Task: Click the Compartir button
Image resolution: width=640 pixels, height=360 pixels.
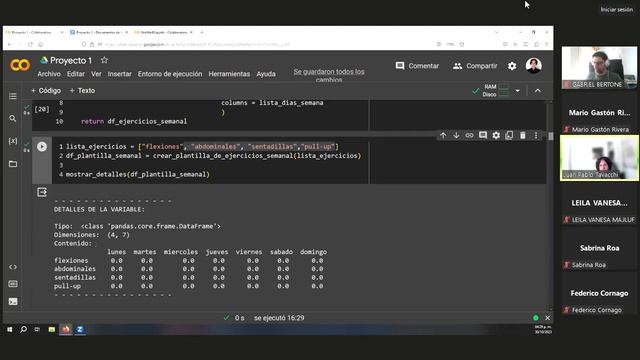Action: [475, 66]
